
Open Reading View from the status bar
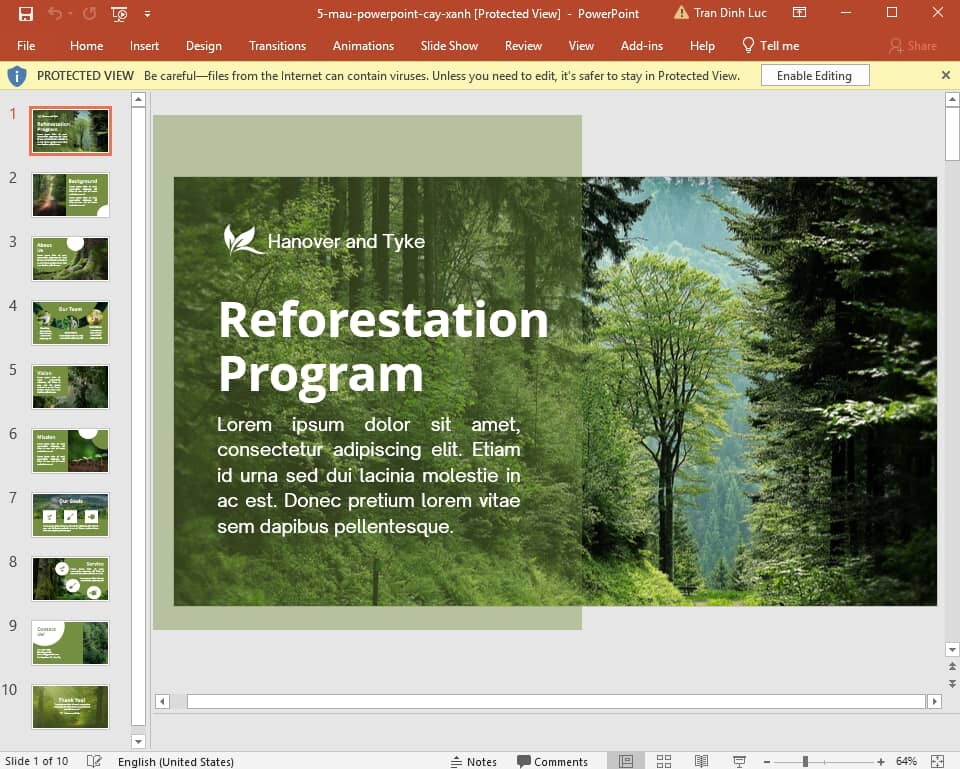(700, 761)
